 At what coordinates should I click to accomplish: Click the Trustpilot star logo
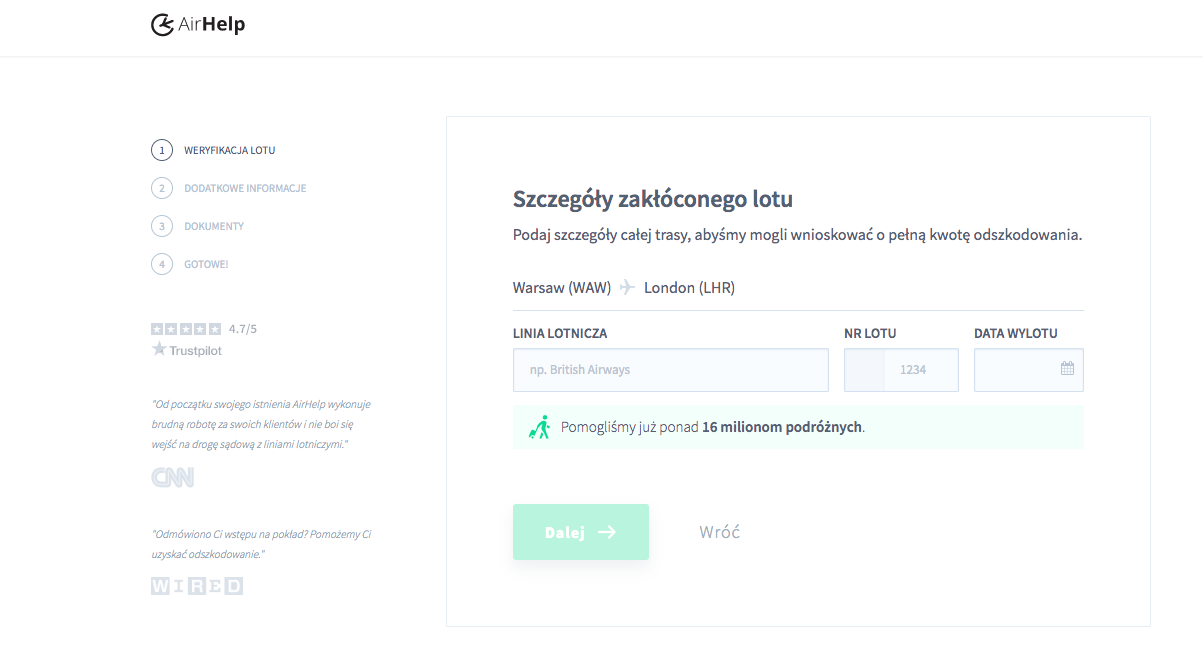(x=186, y=350)
